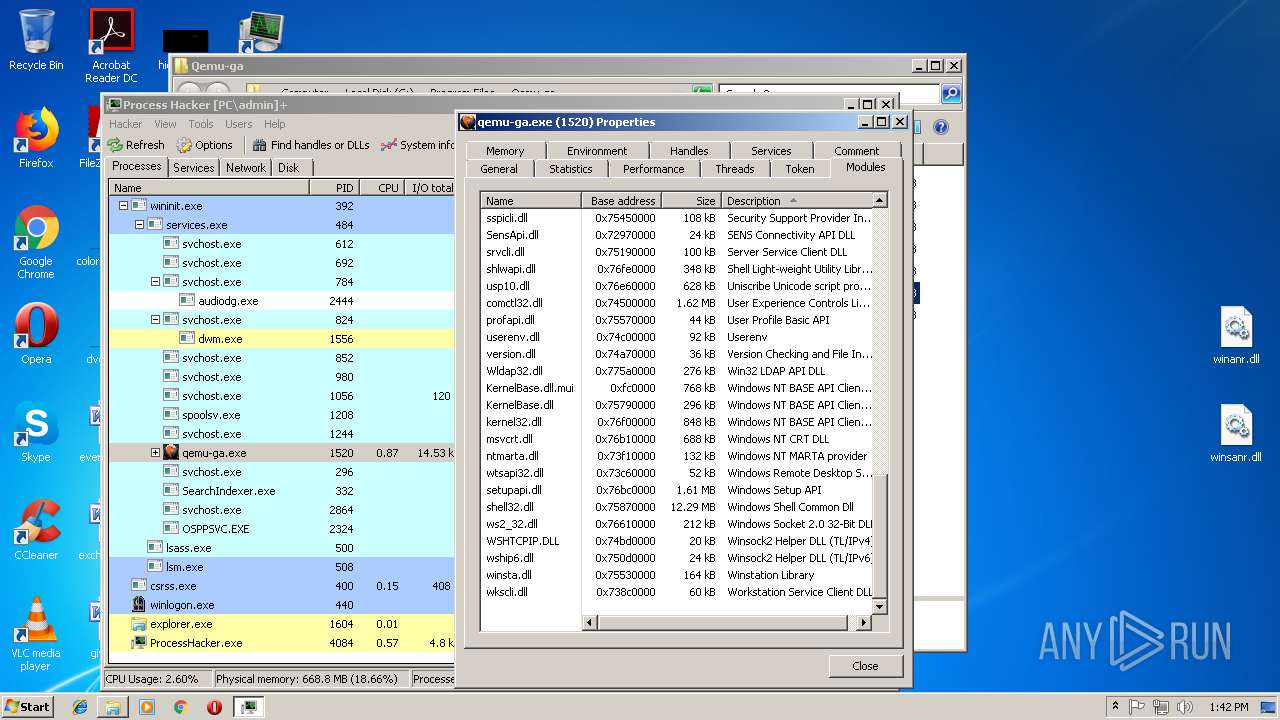This screenshot has height=720, width=1280.
Task: Click Opera taskbar icon
Action: (214, 707)
